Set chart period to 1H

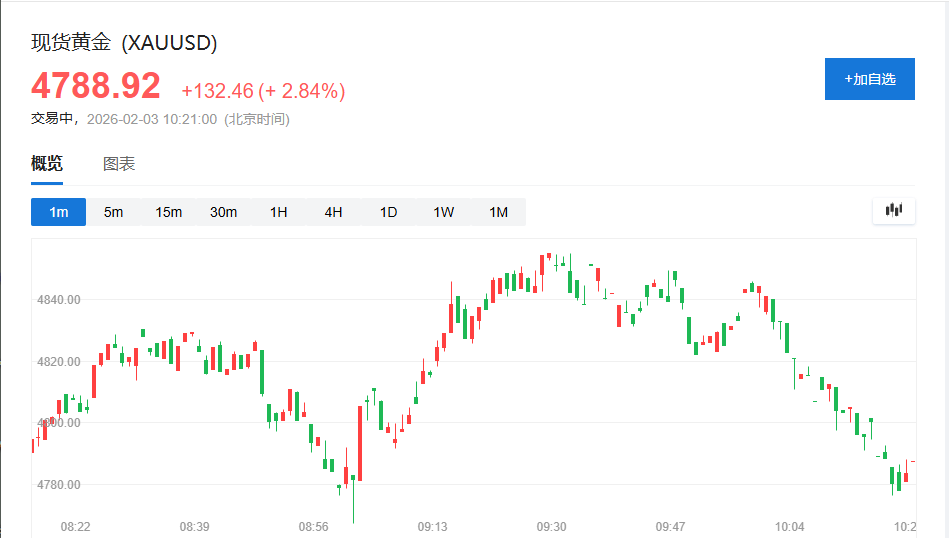[x=278, y=212]
